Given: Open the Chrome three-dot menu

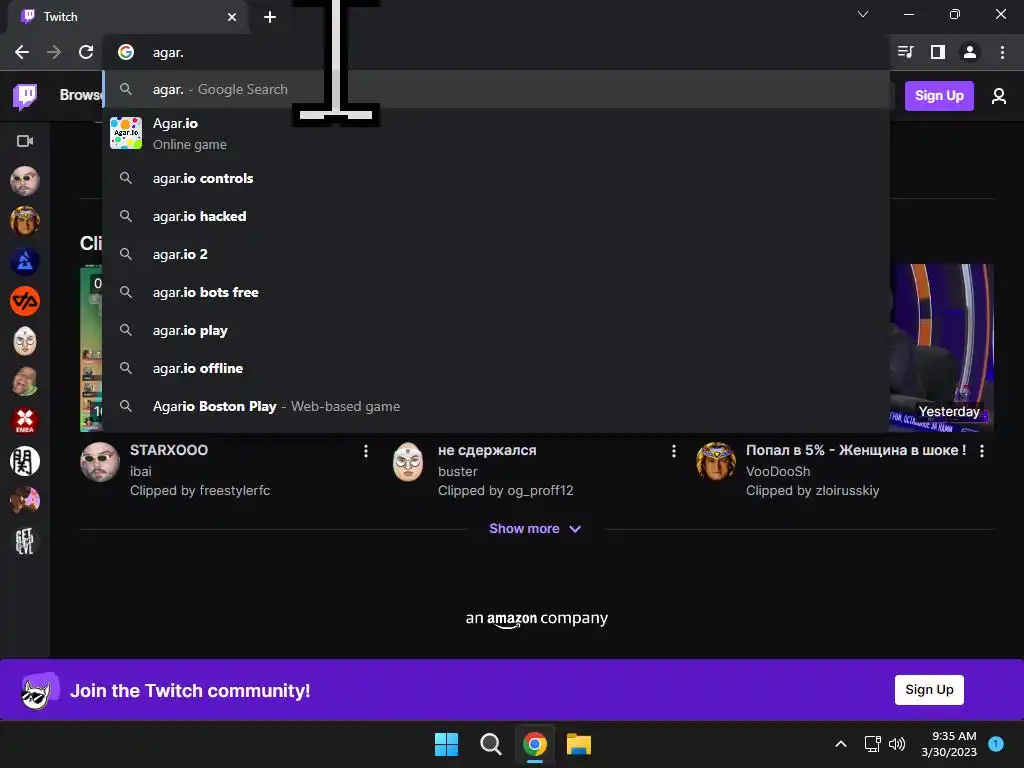Looking at the screenshot, I should tap(1002, 52).
